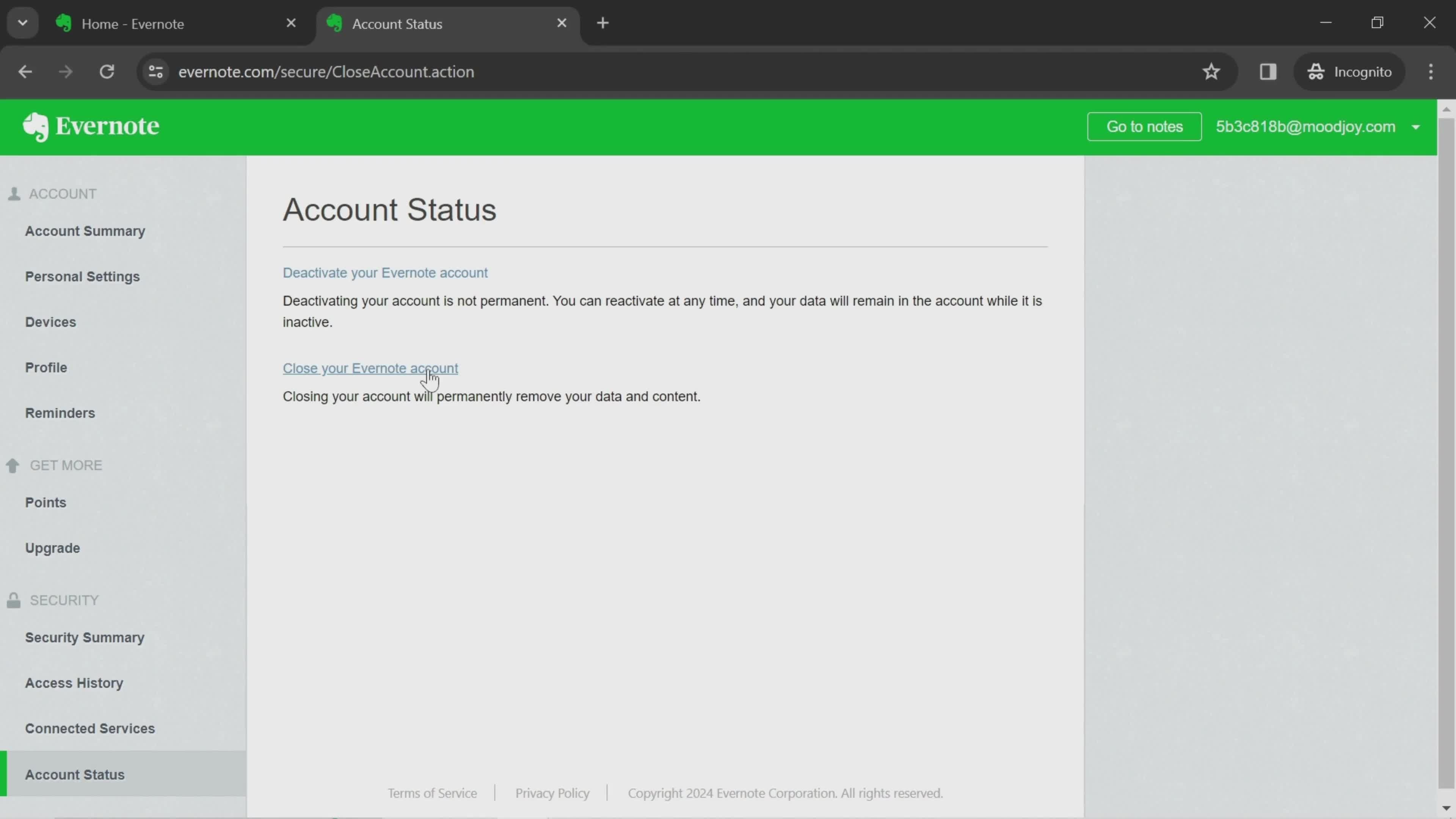Click Deactivate your Evernote account
This screenshot has width=1456, height=819.
pyautogui.click(x=385, y=272)
